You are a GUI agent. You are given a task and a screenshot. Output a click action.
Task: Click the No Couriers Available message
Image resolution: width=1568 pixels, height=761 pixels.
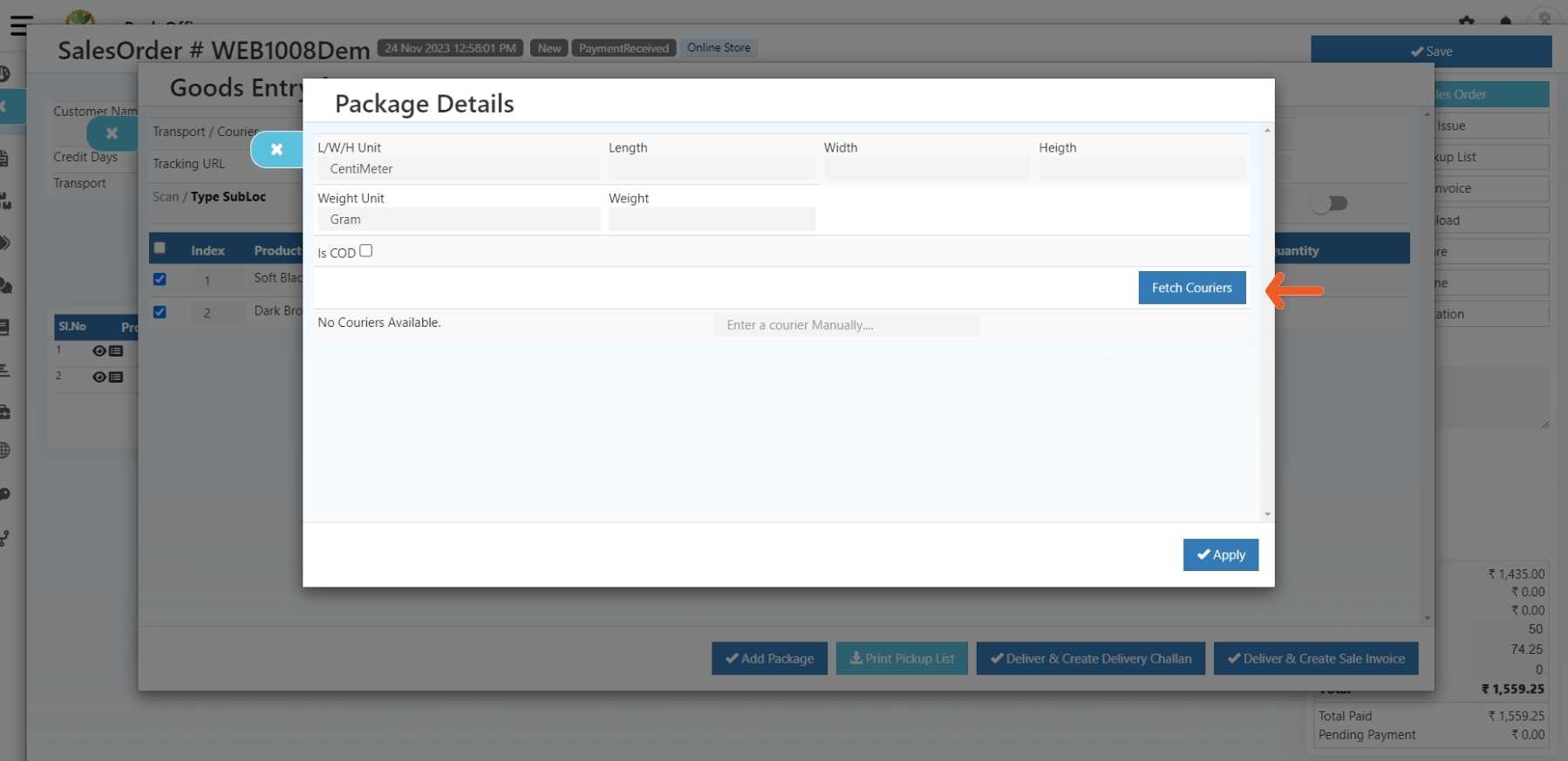coord(379,323)
